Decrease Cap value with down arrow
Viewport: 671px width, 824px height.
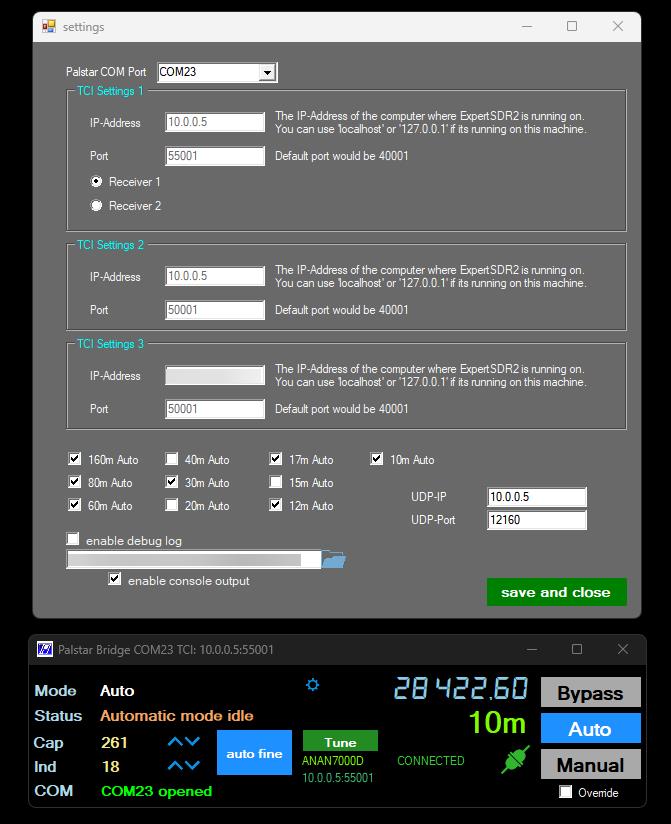tap(192, 742)
